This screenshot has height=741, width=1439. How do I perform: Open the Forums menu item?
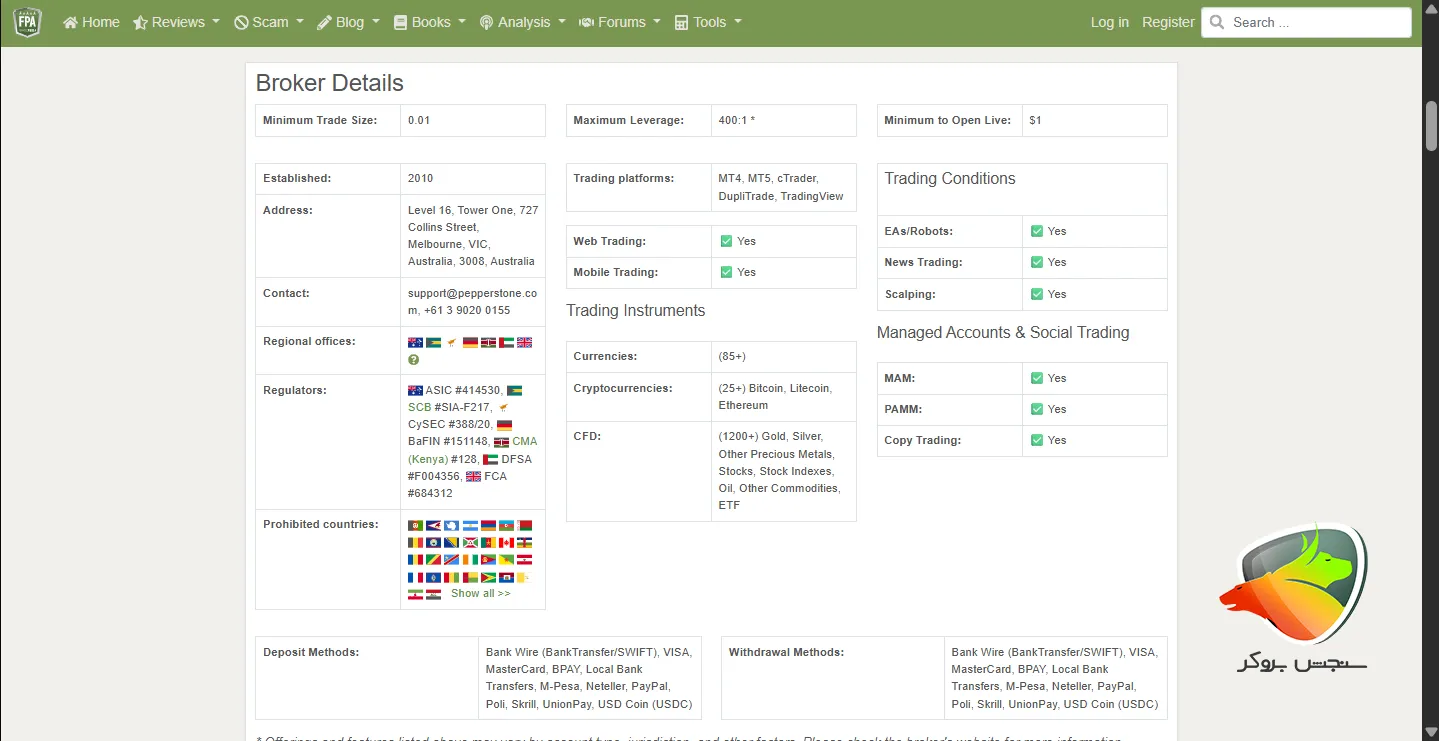[620, 22]
